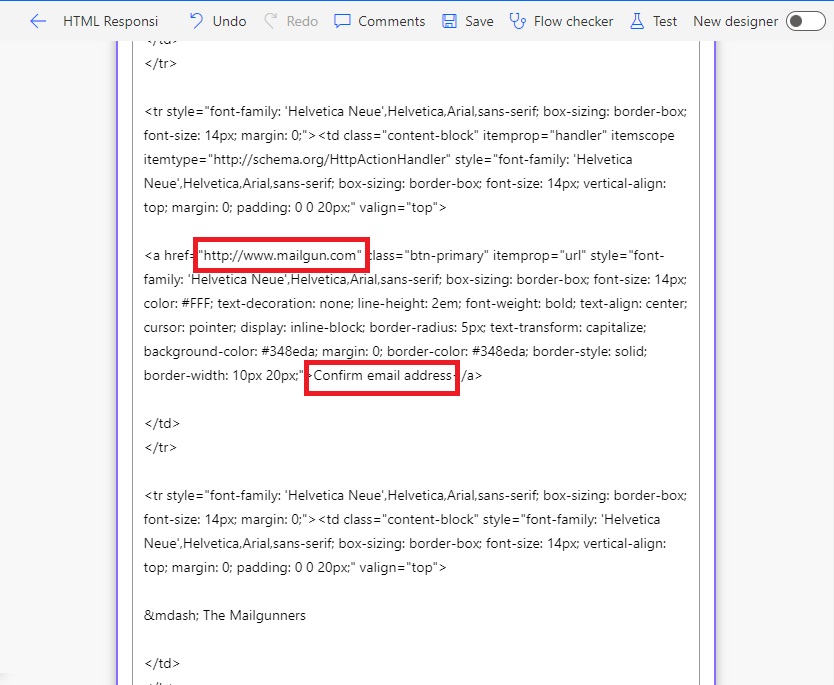This screenshot has height=685, width=834.
Task: Click the Undo icon
Action: point(196,20)
